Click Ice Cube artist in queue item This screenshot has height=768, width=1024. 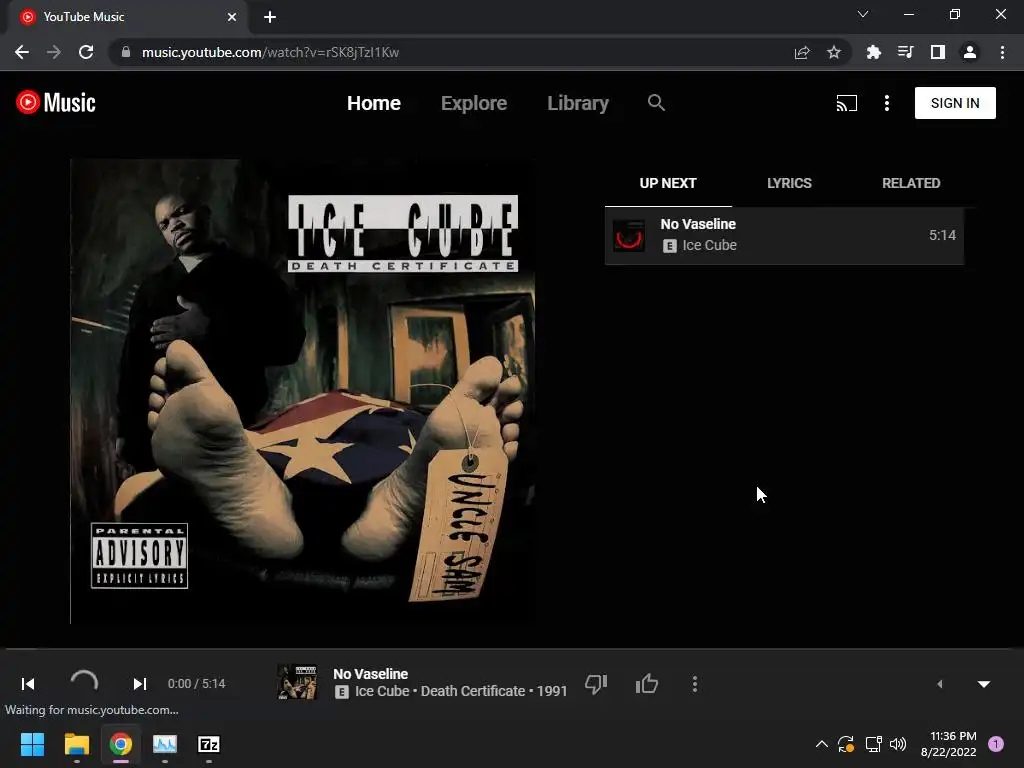(x=709, y=246)
